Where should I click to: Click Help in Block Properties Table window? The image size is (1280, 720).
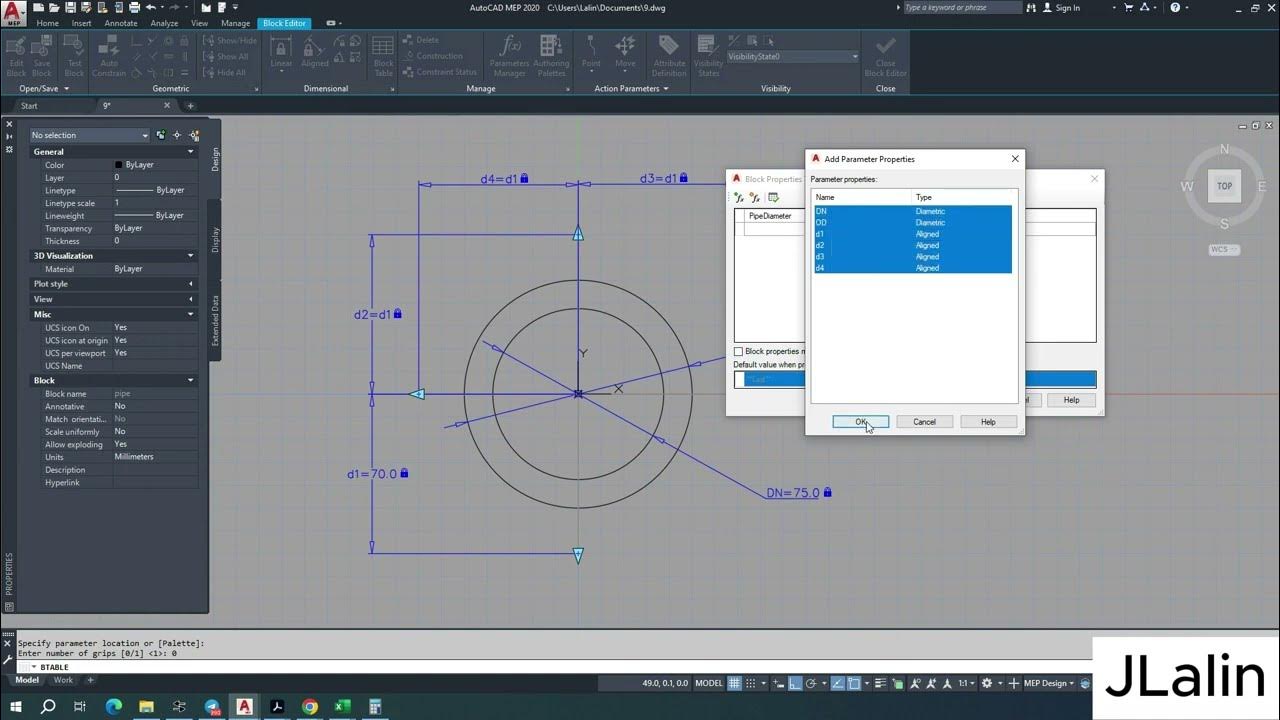point(1071,400)
